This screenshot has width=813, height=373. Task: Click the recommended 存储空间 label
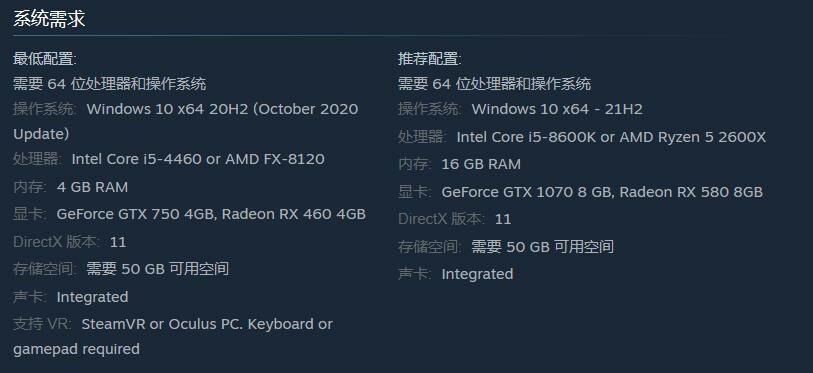[x=430, y=247]
